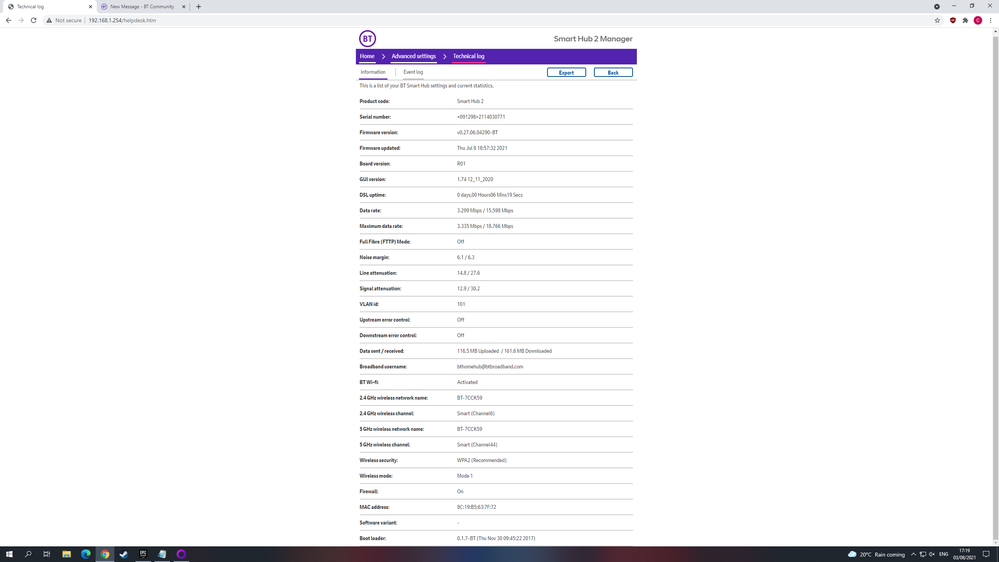Click the MAC address value 8C:19:B5:63:7F:72
999x562 pixels.
[x=476, y=507]
